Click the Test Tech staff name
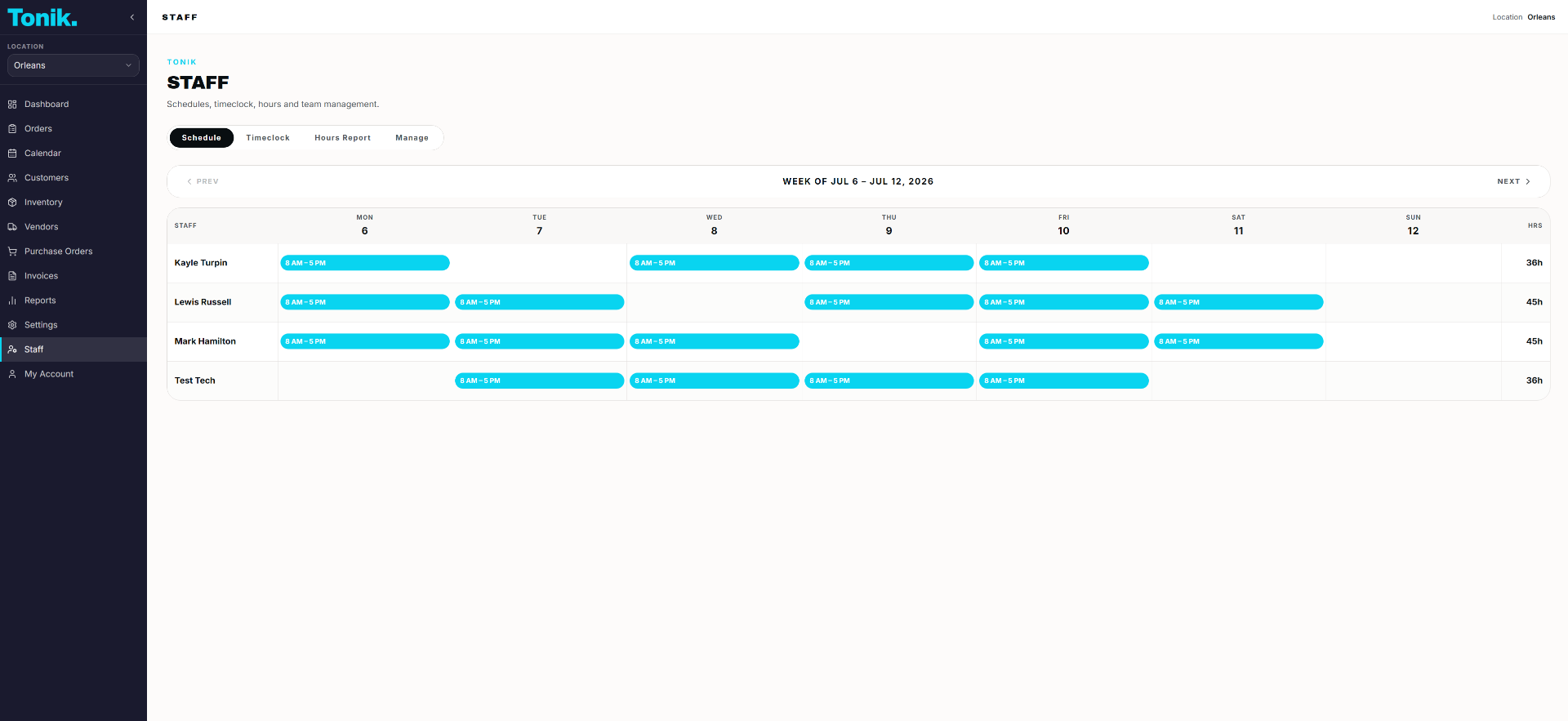The height and width of the screenshot is (721, 1568). [x=195, y=381]
